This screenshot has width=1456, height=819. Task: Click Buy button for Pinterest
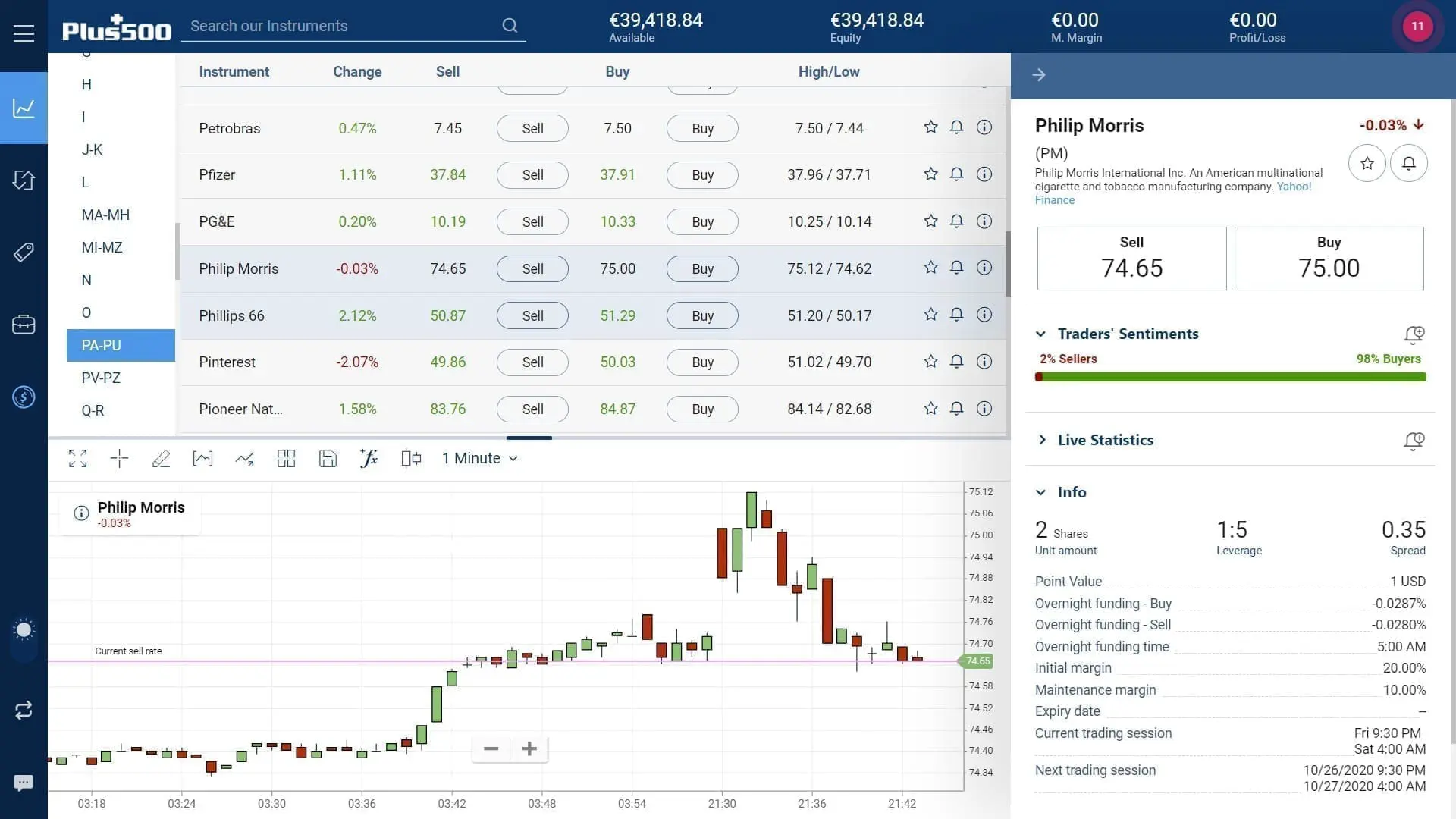click(702, 362)
